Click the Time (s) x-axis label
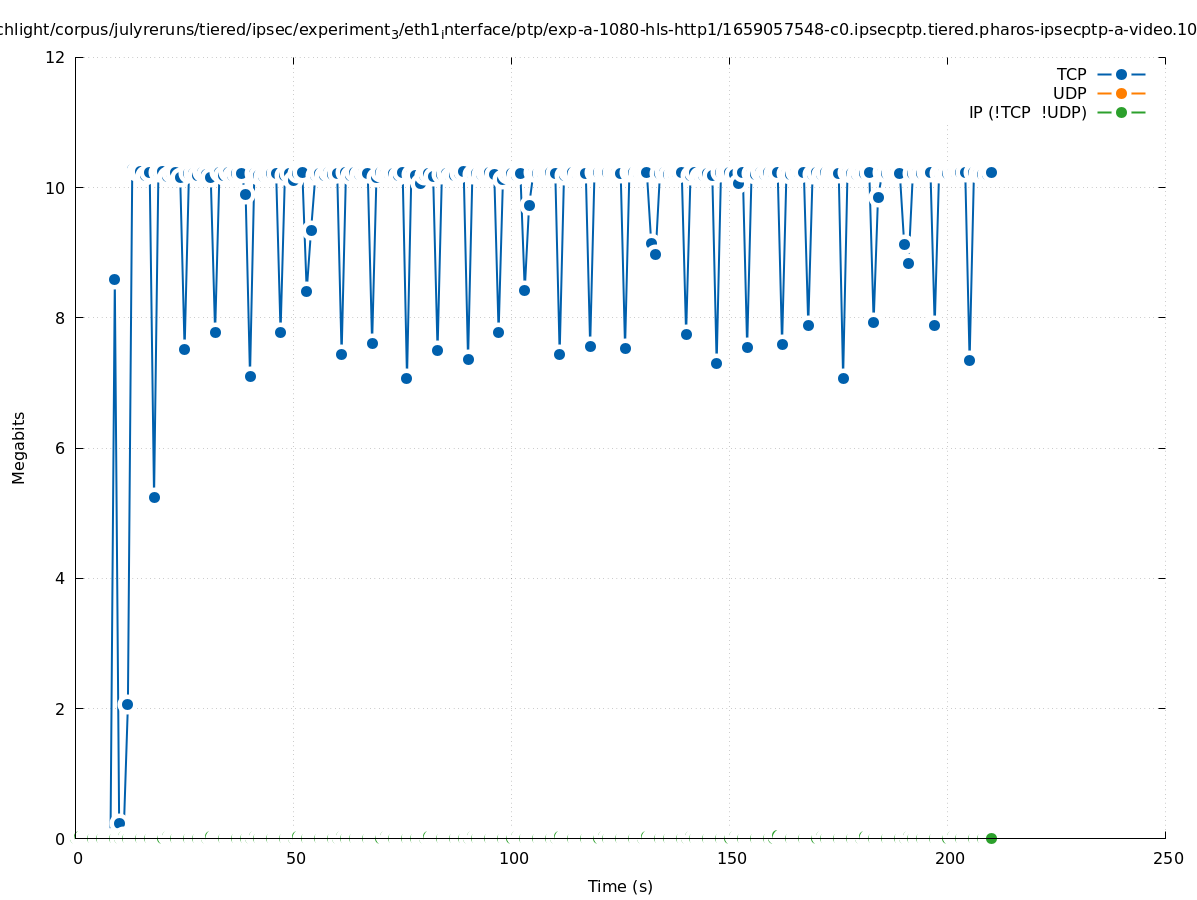This screenshot has width=1197, height=900. click(620, 886)
